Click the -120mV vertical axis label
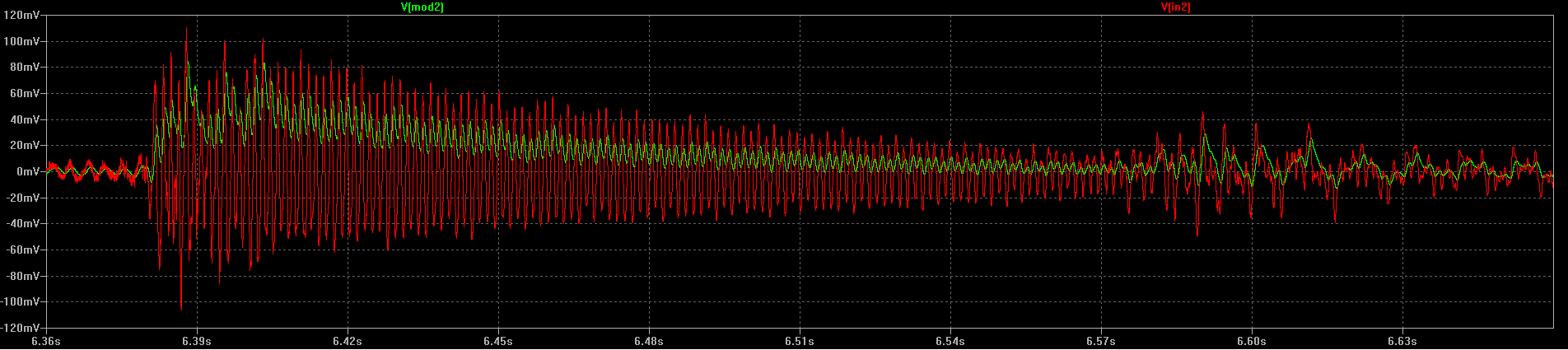1568x350 pixels. coord(21,328)
